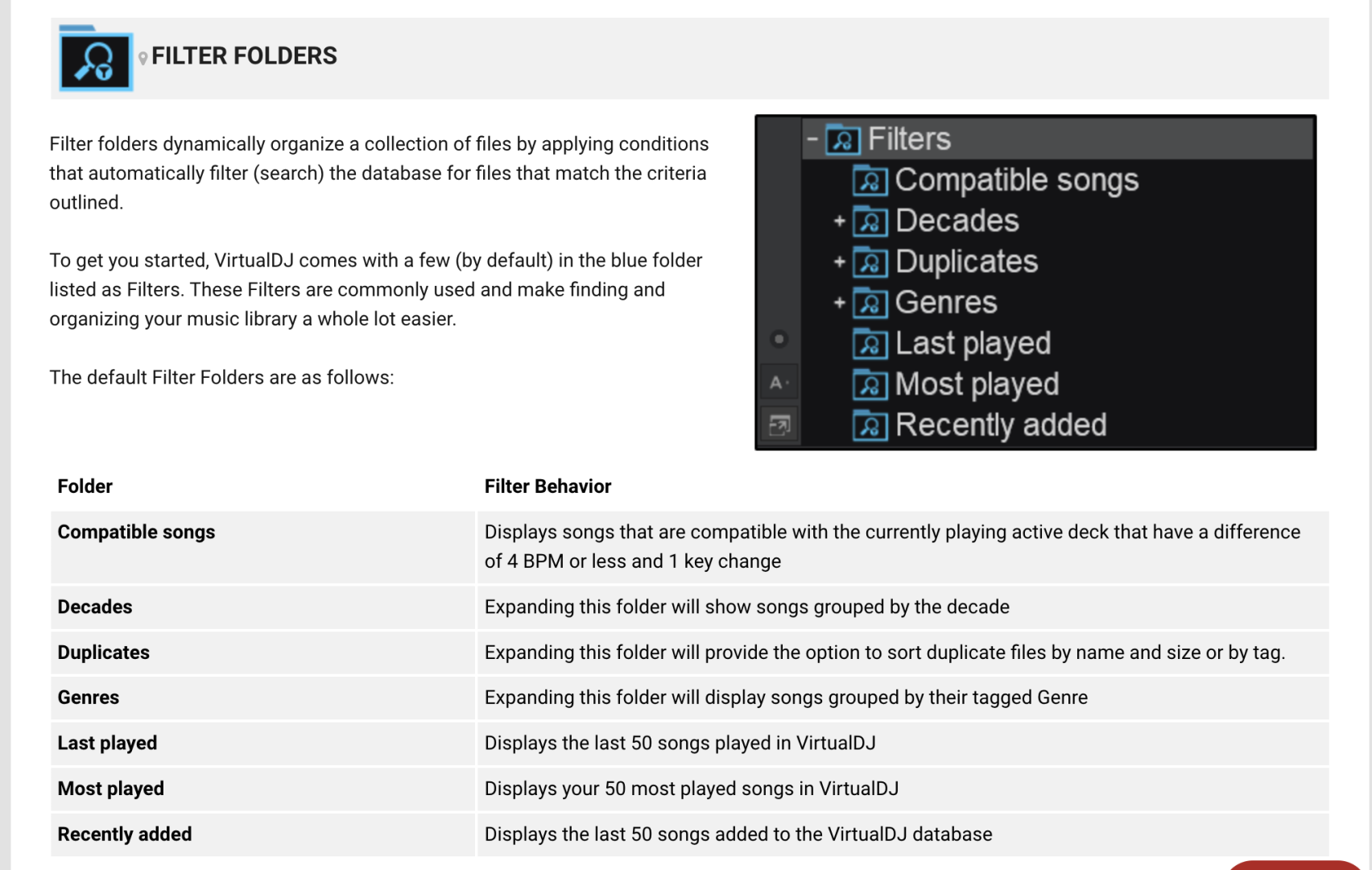
Task: Click the Last played folder icon
Action: click(870, 344)
